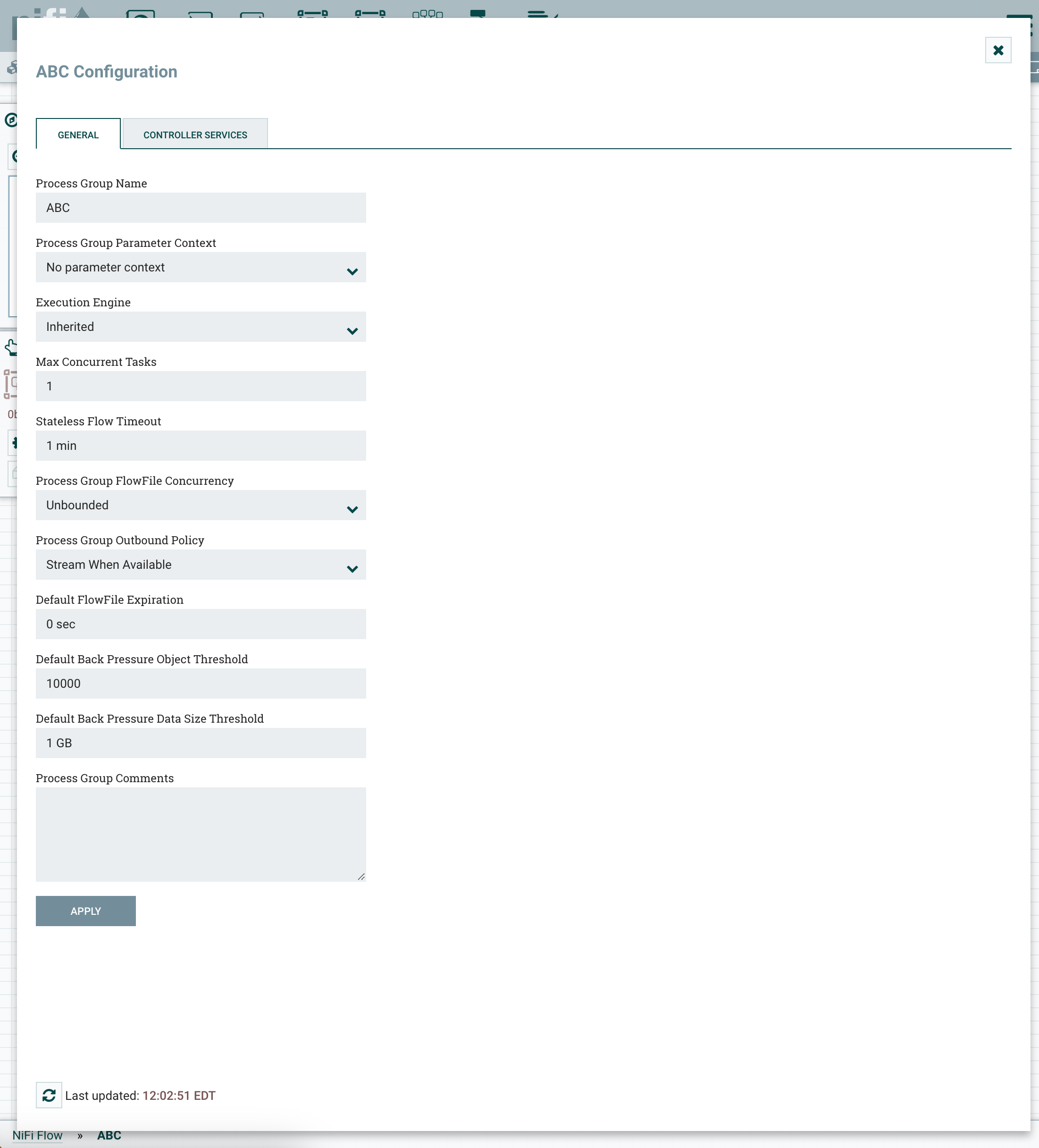Click the Process Group Name input field
This screenshot has width=1039, height=1148.
(x=201, y=208)
